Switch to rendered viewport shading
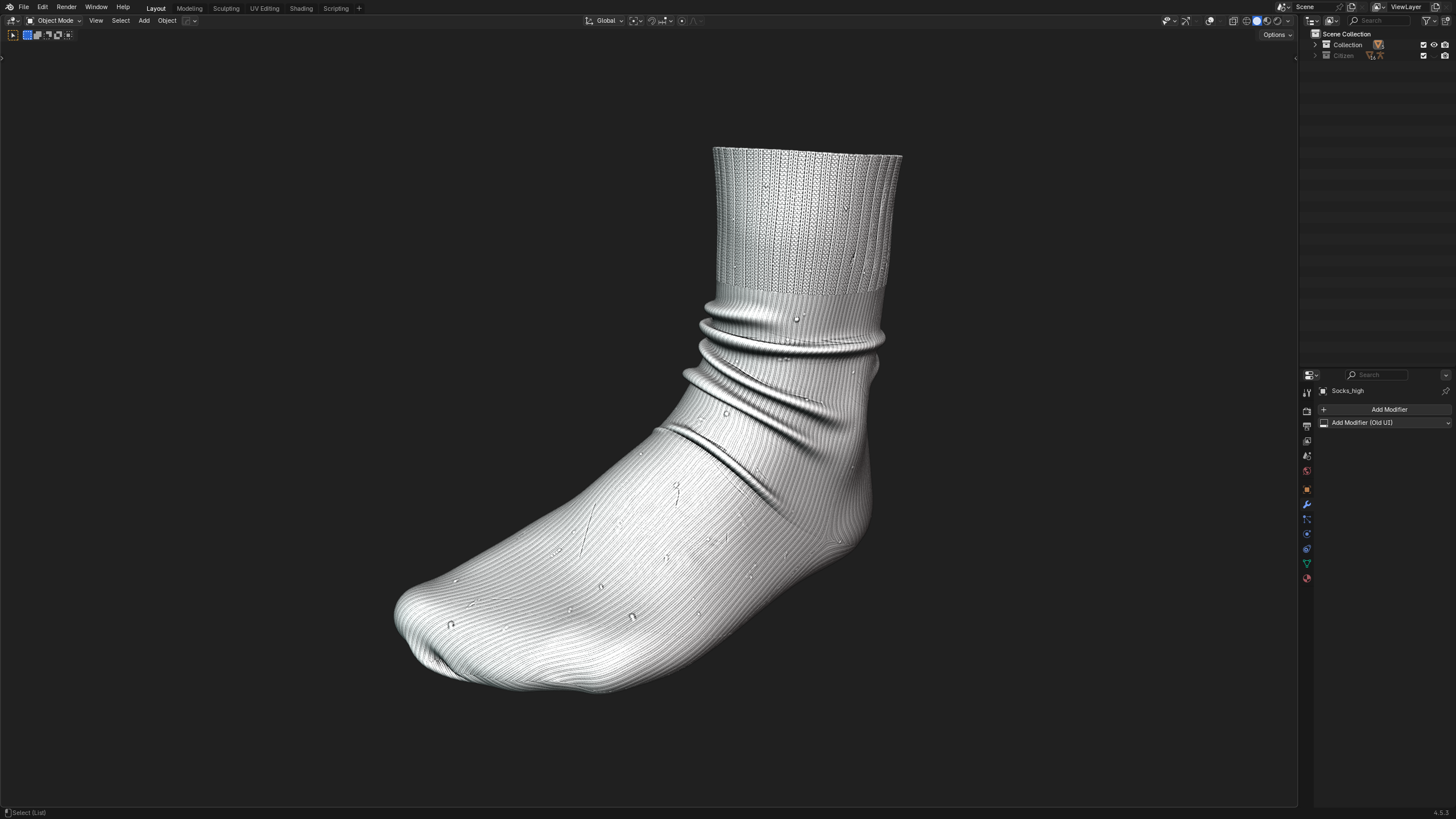The height and width of the screenshot is (819, 1456). 1277,21
